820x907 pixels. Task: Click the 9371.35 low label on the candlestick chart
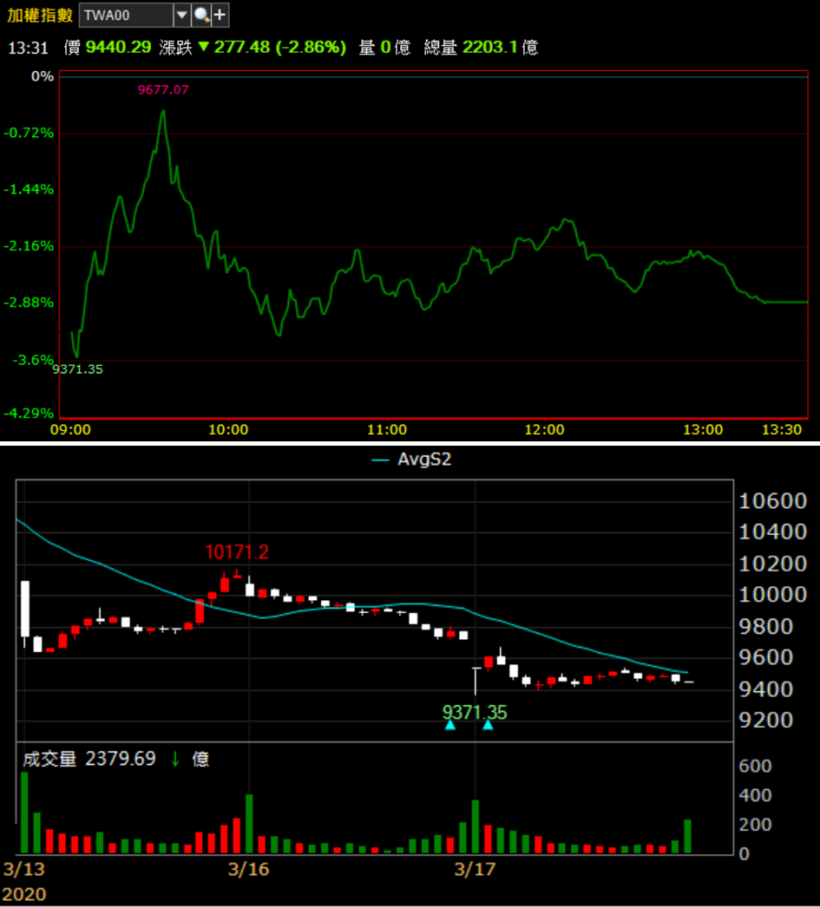coord(475,712)
